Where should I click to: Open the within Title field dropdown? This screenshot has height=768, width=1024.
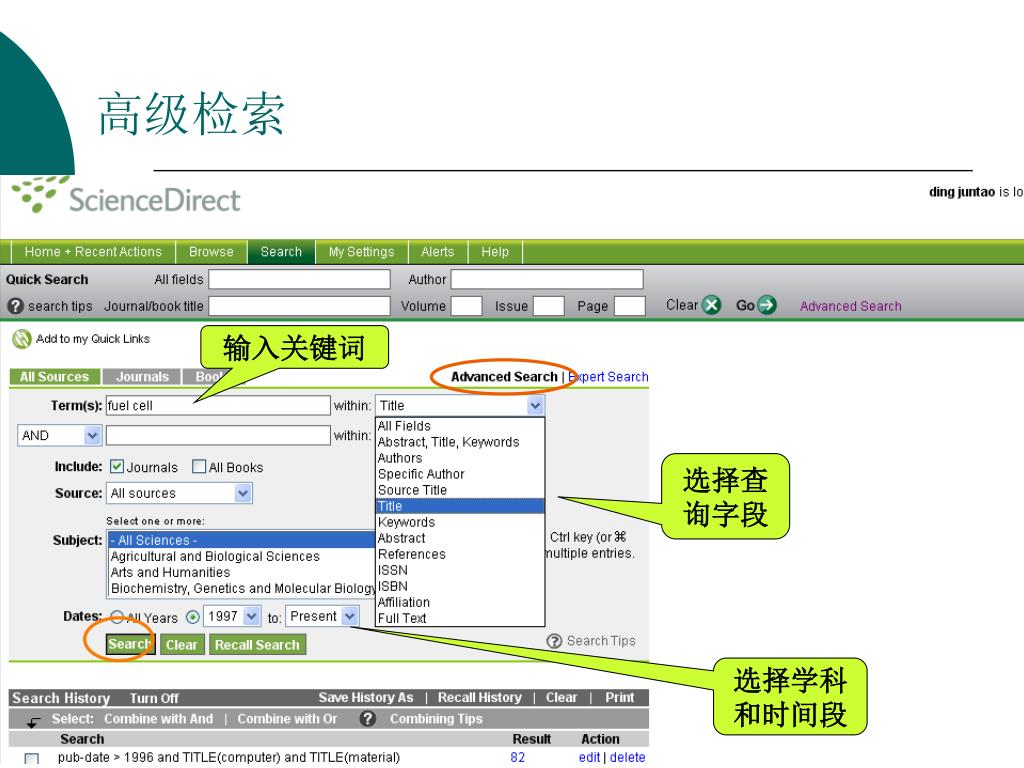pyautogui.click(x=536, y=406)
